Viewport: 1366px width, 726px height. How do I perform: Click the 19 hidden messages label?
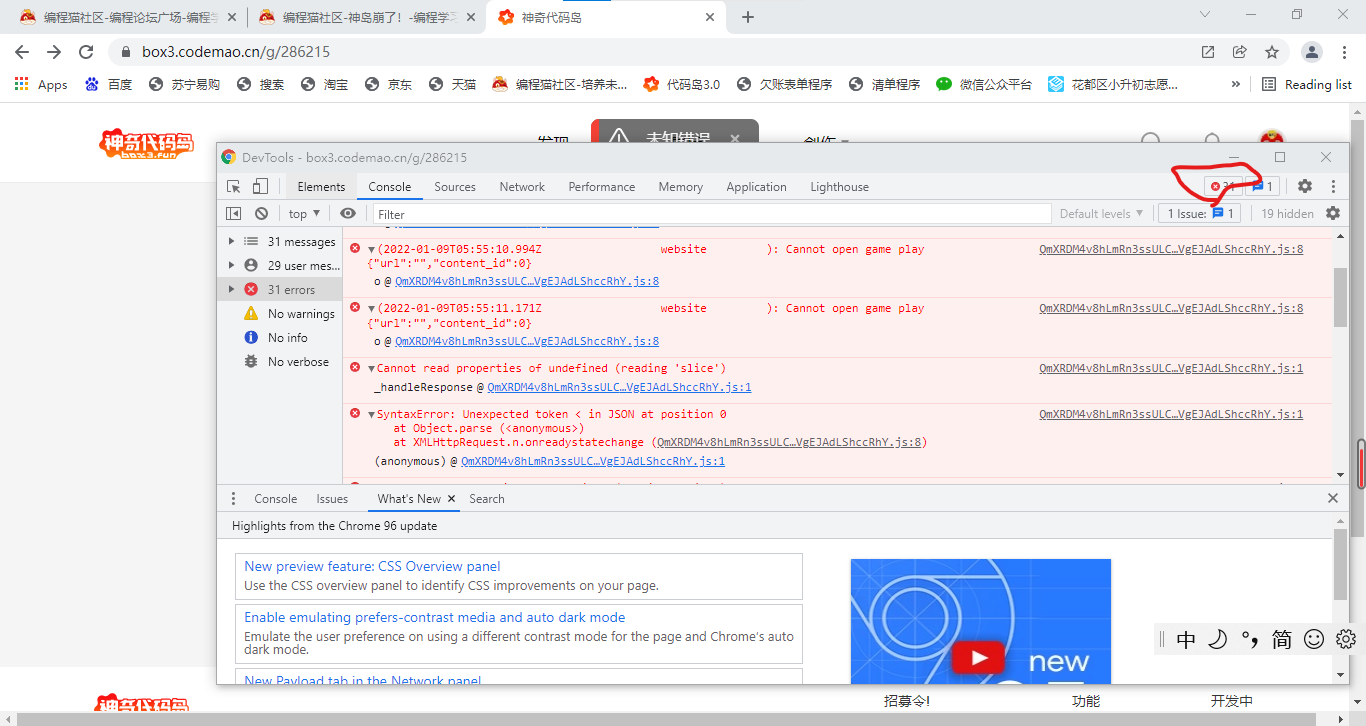(x=1287, y=213)
